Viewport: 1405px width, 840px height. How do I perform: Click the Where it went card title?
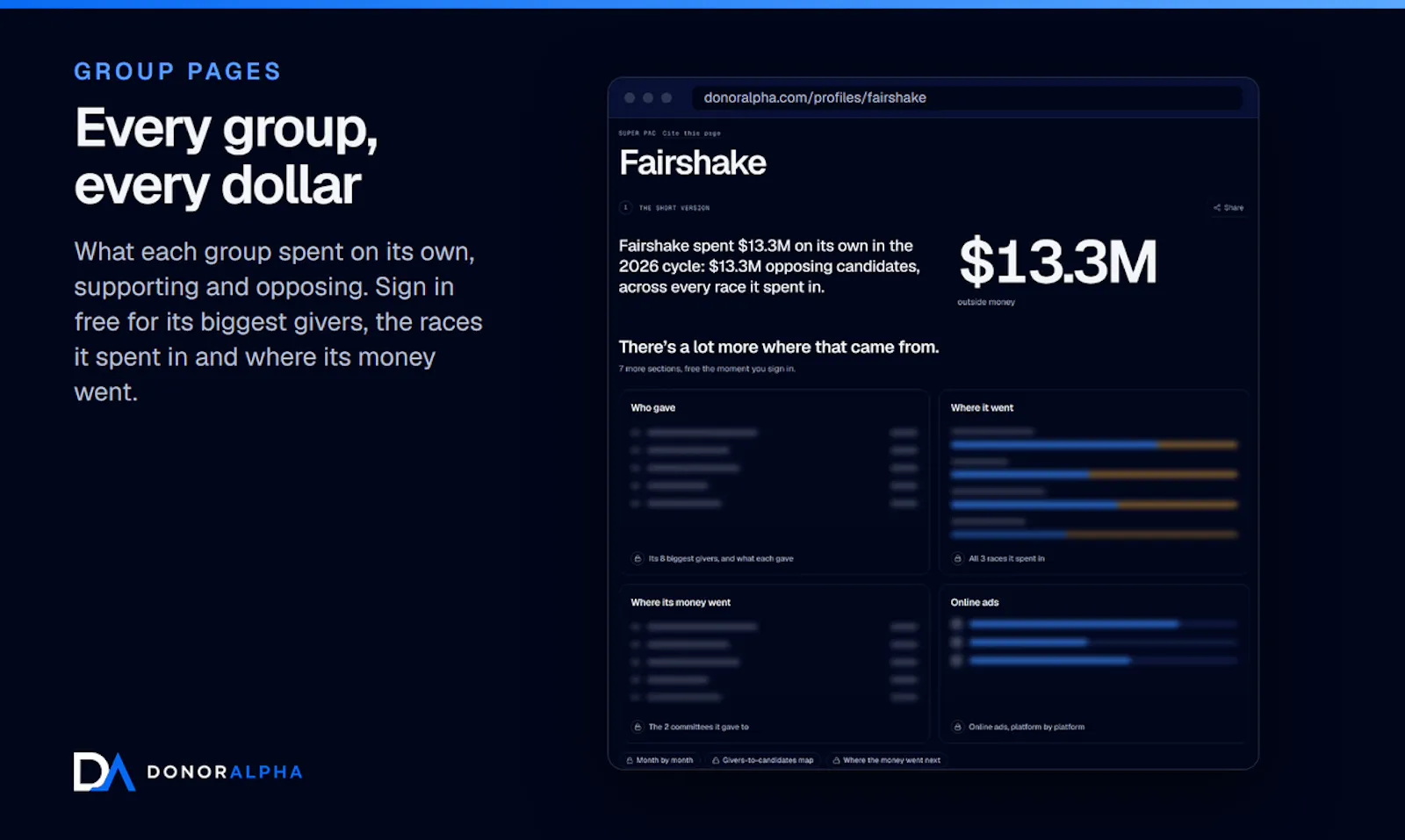(982, 408)
